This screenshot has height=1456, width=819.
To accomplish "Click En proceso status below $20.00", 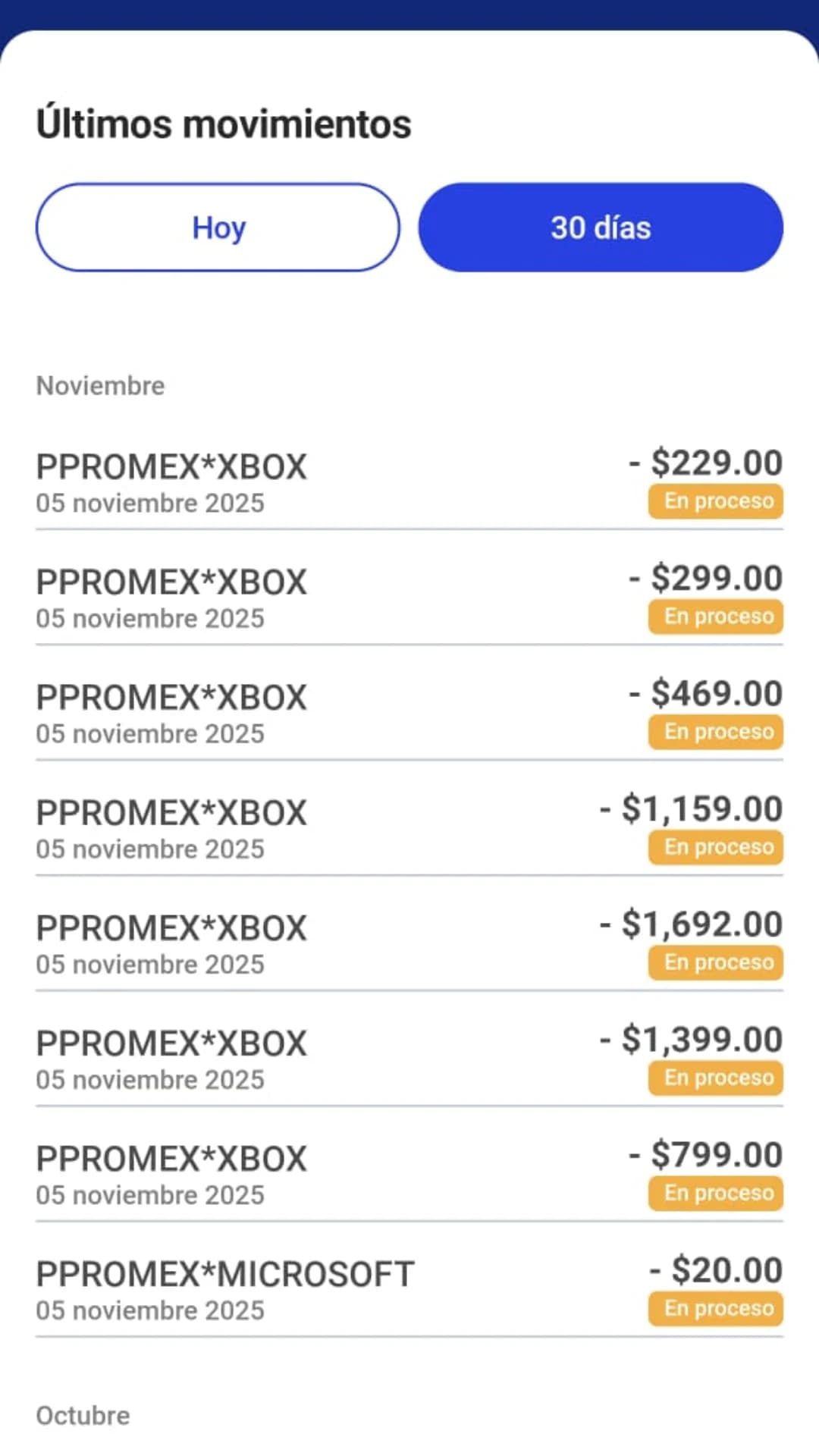I will [x=715, y=1308].
